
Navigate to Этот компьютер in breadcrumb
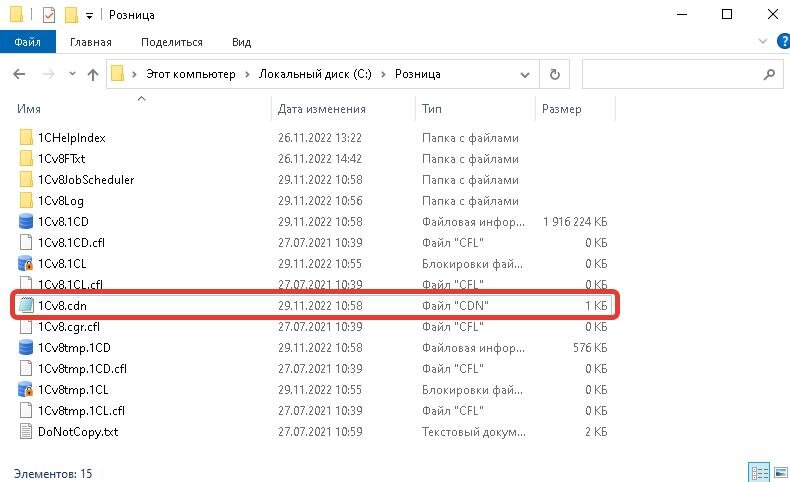[x=190, y=74]
